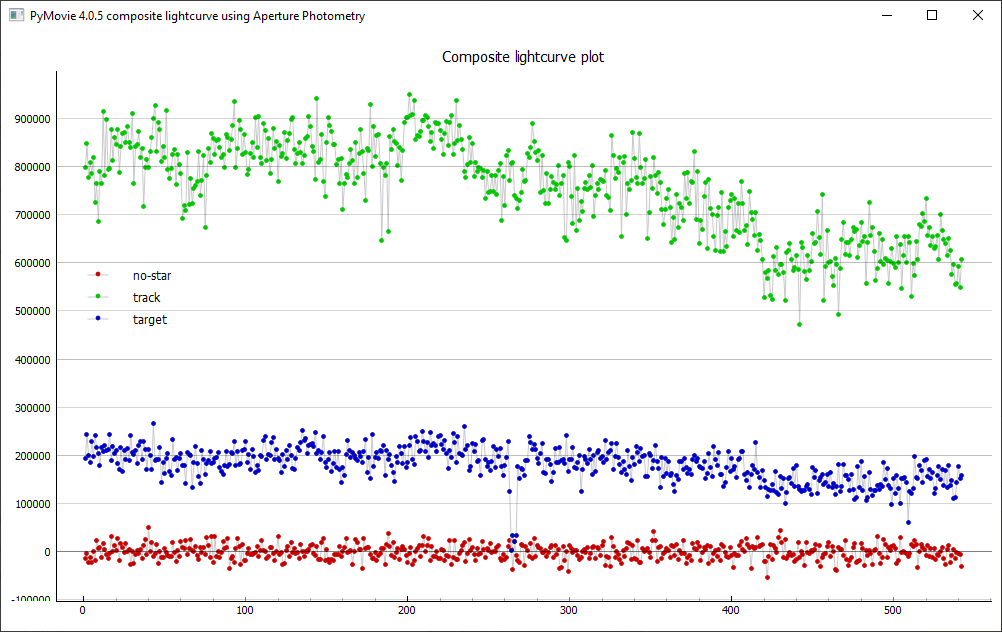Click the 300 x-axis tick label
The height and width of the screenshot is (632, 1002).
568,610
